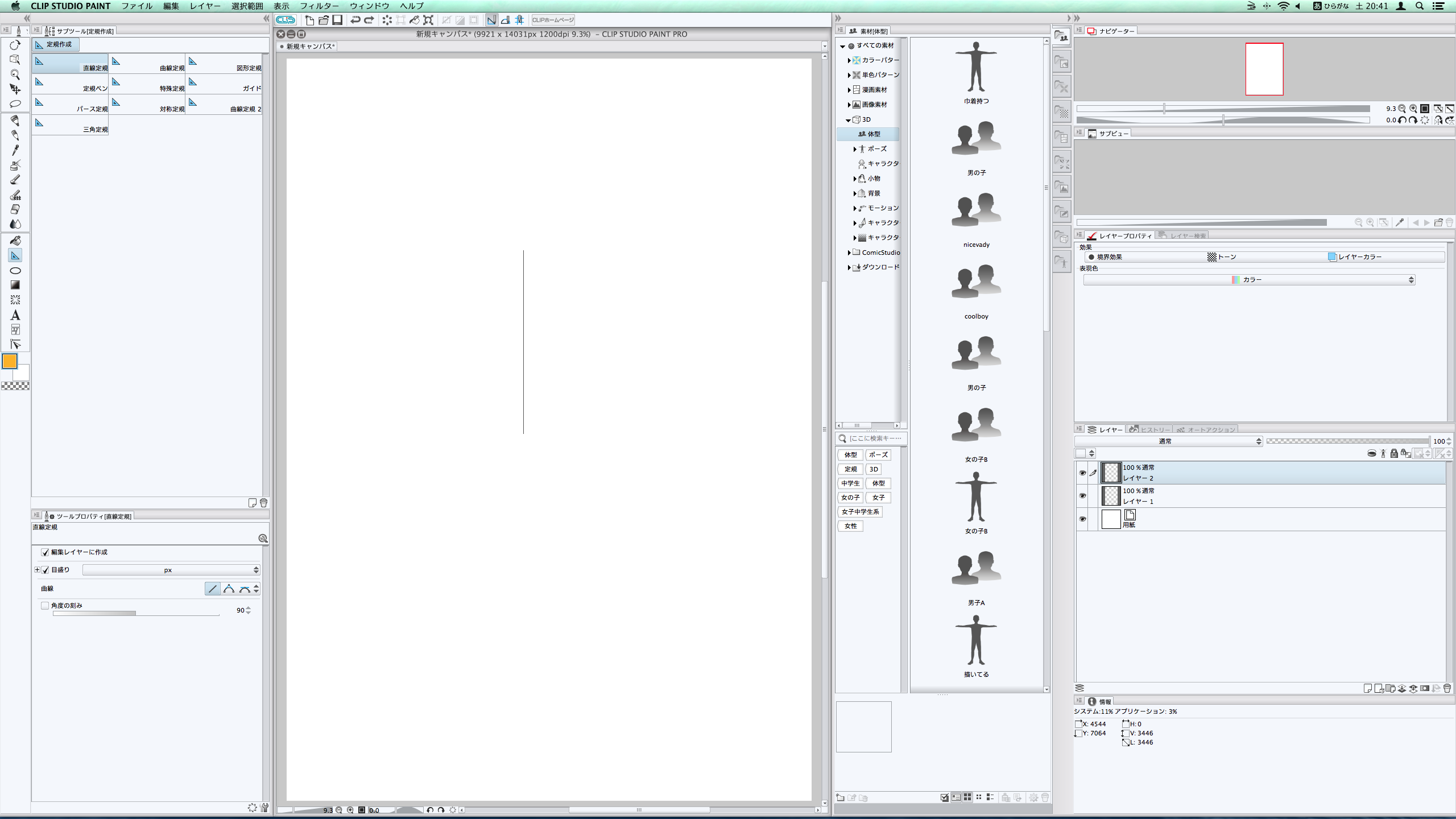Click the Save icon in command bar
Image resolution: width=1456 pixels, height=819 pixels.
pyautogui.click(x=337, y=20)
